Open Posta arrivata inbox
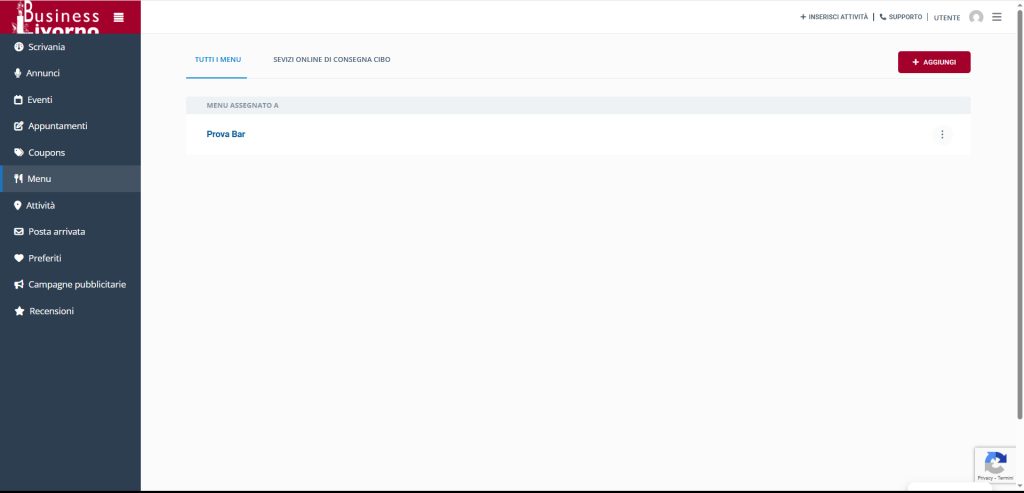The height and width of the screenshot is (493, 1024). coord(56,232)
